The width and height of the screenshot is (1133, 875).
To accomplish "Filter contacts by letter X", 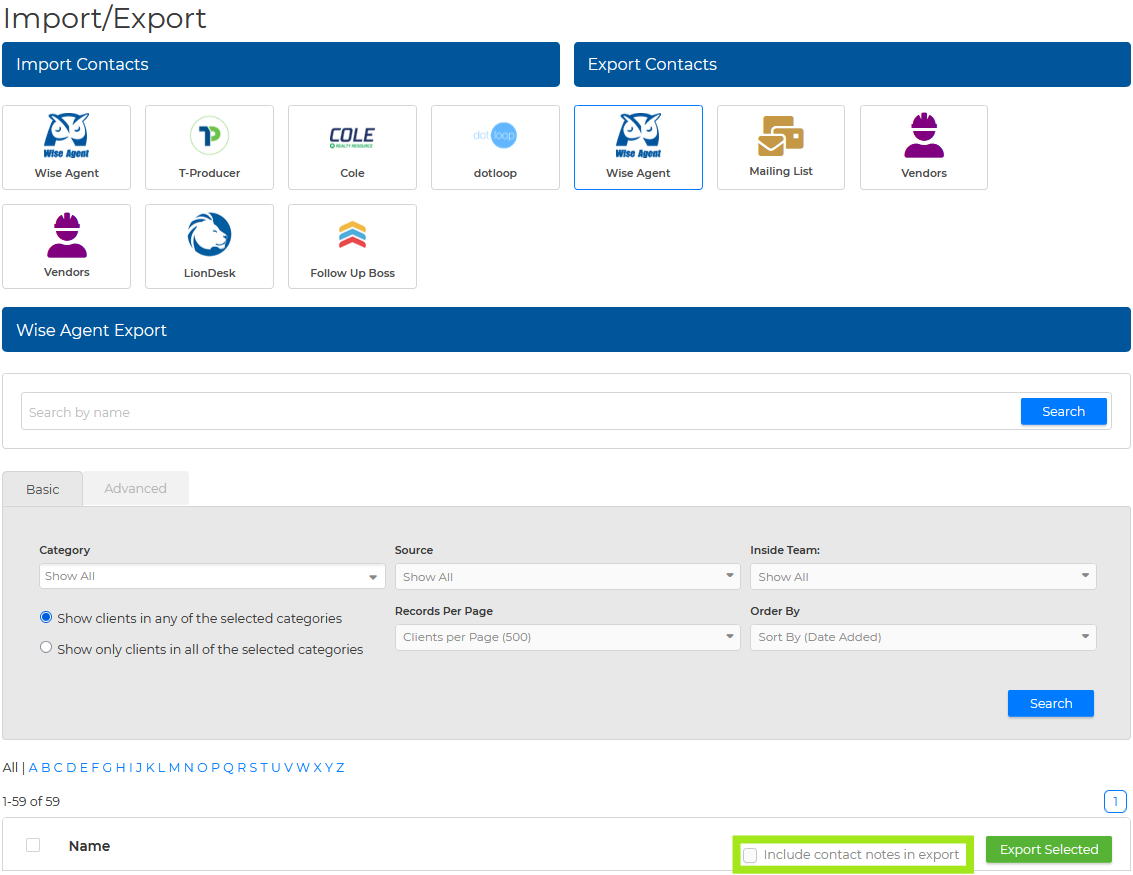I will pyautogui.click(x=317, y=767).
